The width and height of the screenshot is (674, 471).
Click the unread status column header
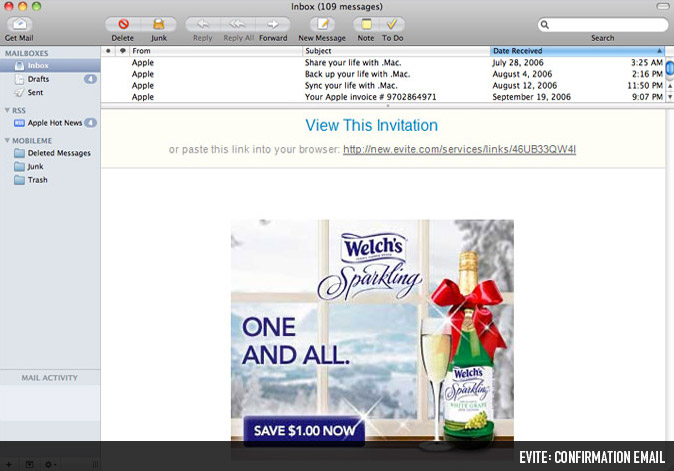point(108,51)
